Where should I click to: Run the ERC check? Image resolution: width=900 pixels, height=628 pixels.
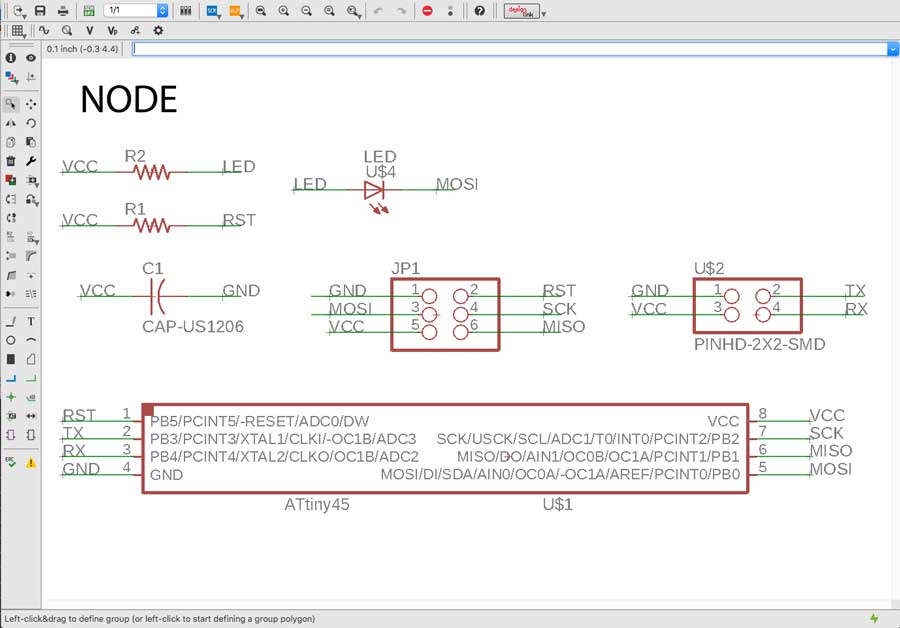pos(11,462)
